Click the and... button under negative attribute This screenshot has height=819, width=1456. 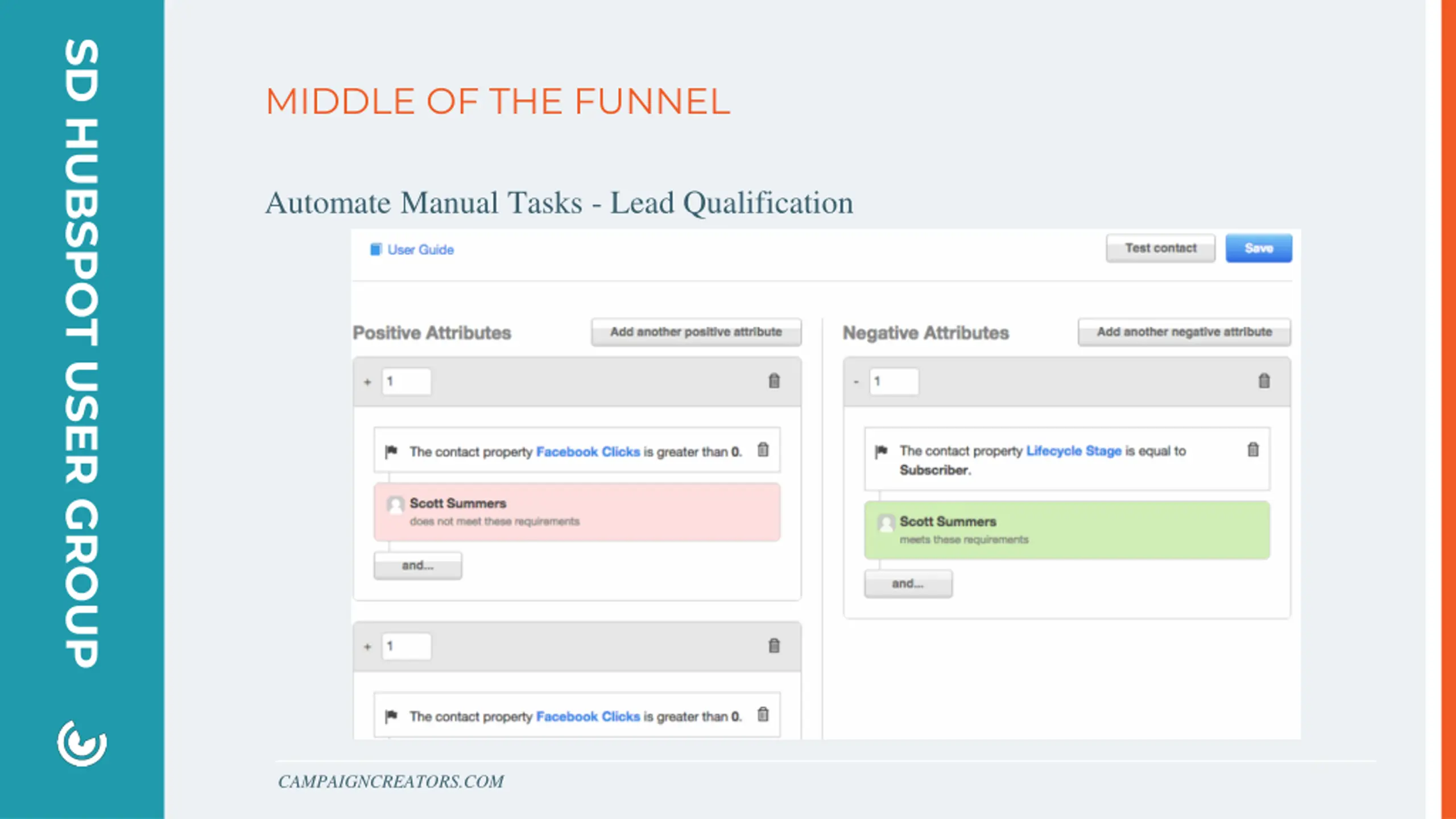pos(908,584)
